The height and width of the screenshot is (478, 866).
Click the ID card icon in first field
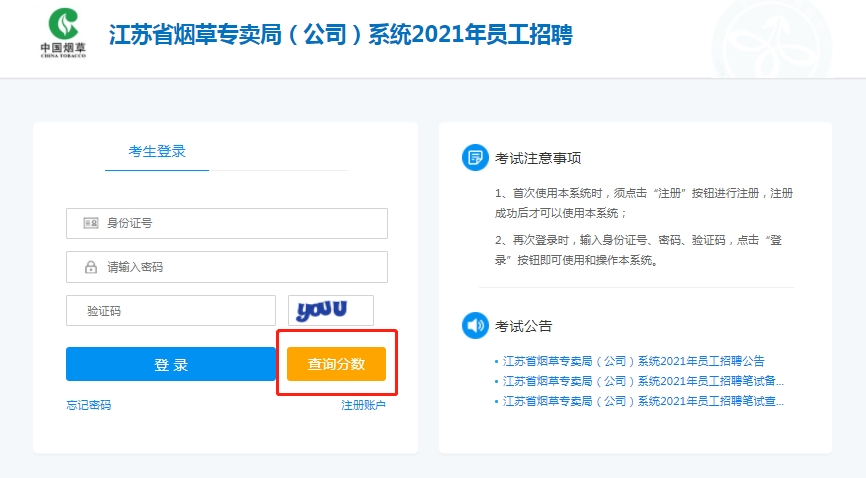pos(91,223)
